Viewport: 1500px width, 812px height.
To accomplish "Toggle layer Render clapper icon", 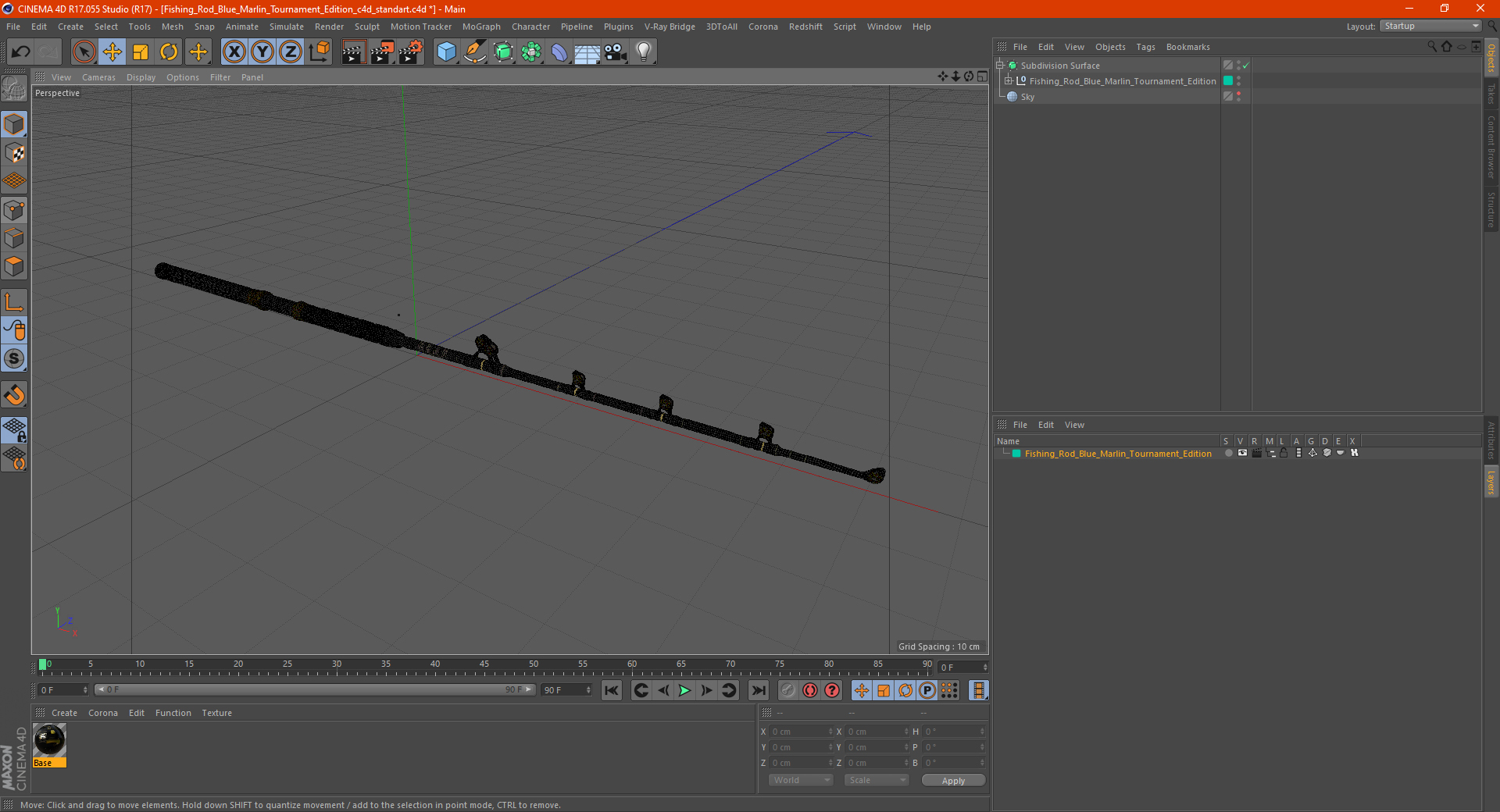I will (1256, 453).
